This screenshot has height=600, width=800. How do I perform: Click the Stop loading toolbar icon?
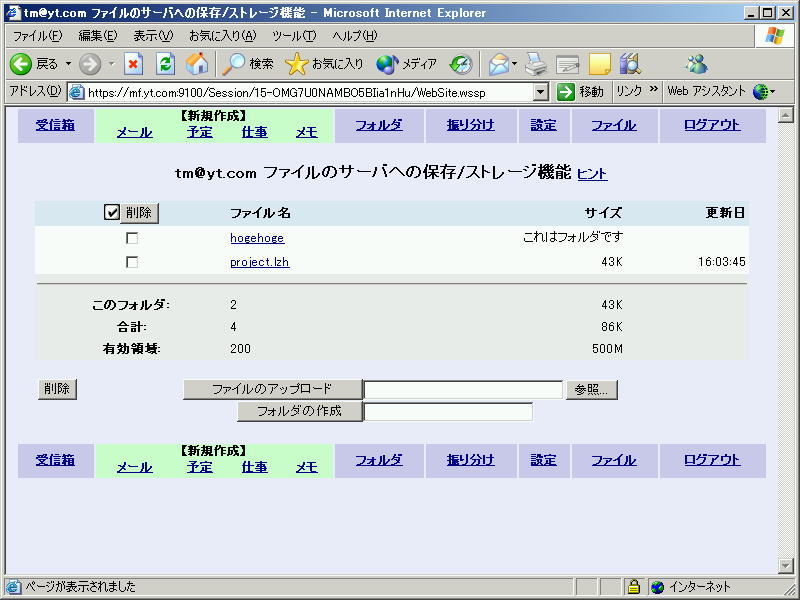pyautogui.click(x=134, y=64)
